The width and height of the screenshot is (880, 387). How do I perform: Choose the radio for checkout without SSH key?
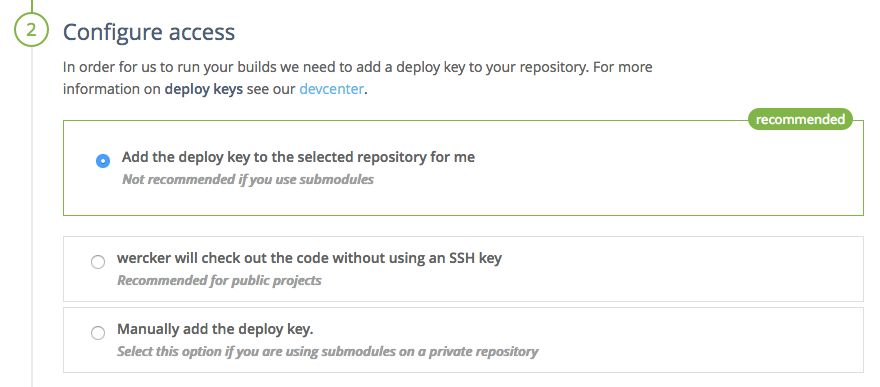tap(98, 262)
